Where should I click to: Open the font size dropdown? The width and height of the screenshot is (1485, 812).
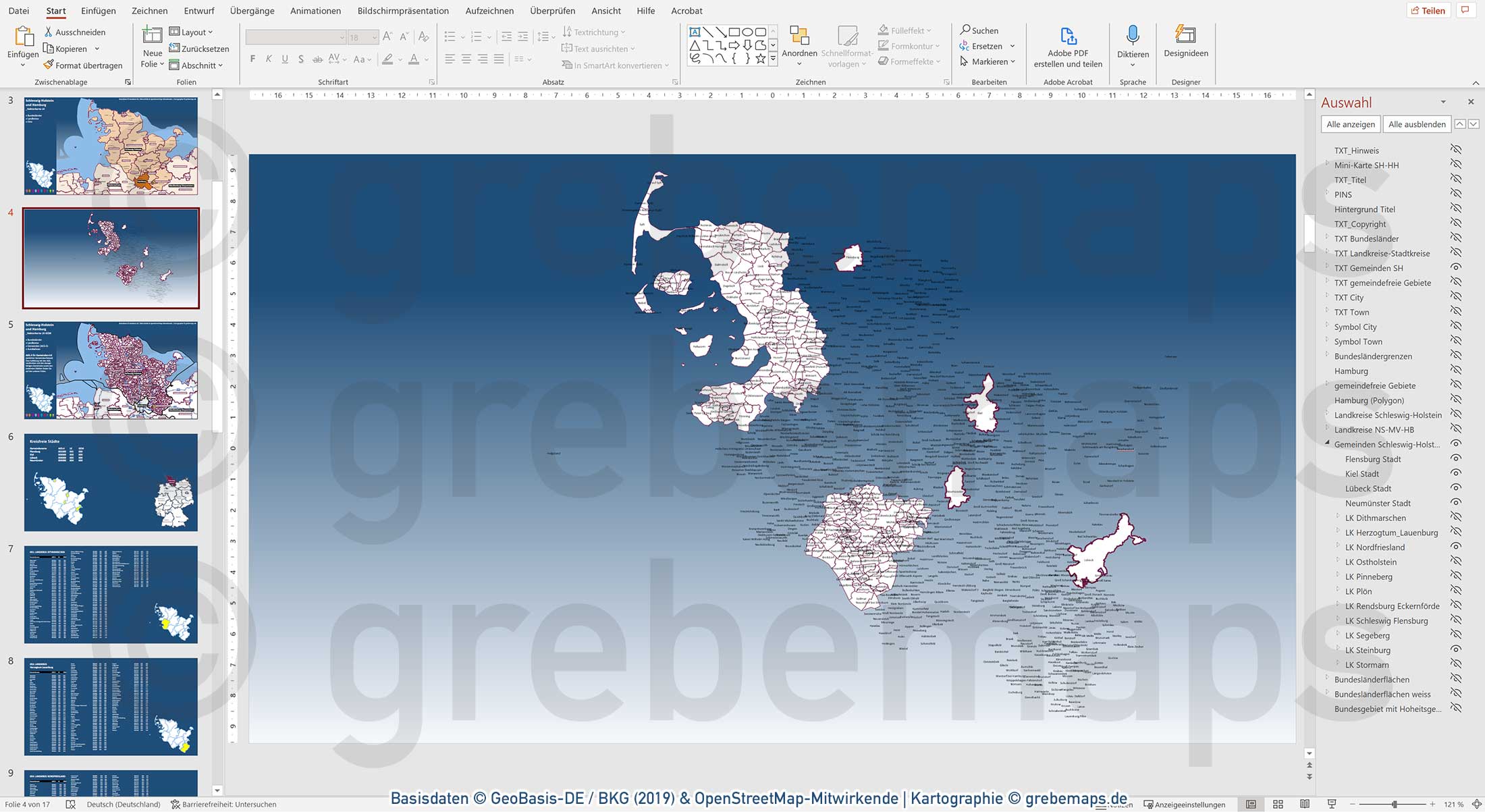pyautogui.click(x=375, y=37)
